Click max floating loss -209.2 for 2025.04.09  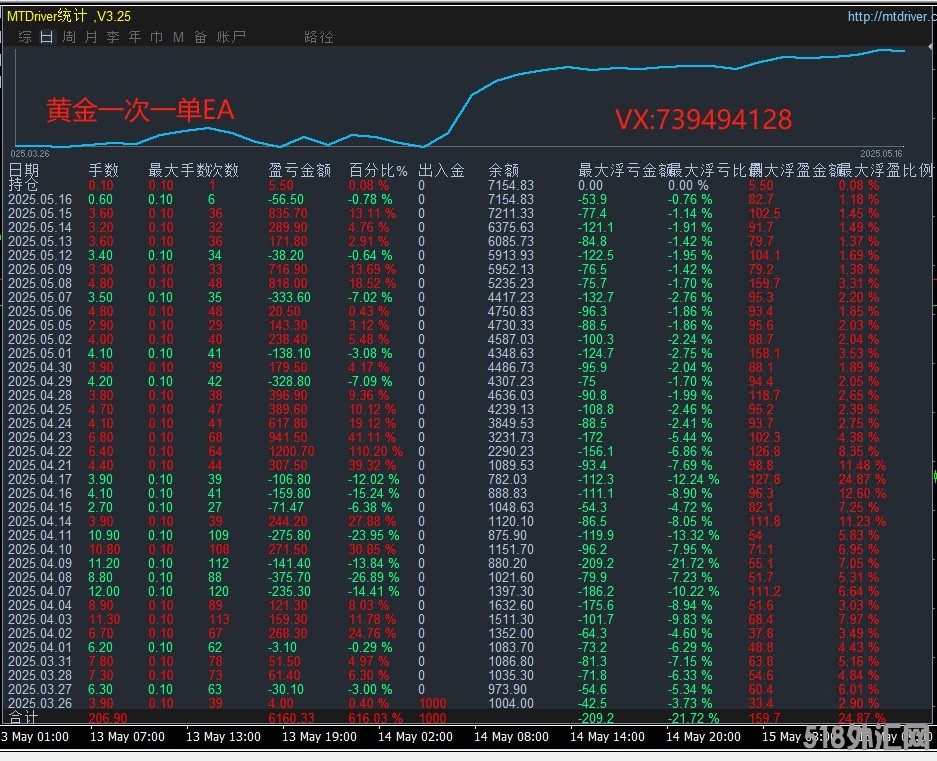[596, 563]
